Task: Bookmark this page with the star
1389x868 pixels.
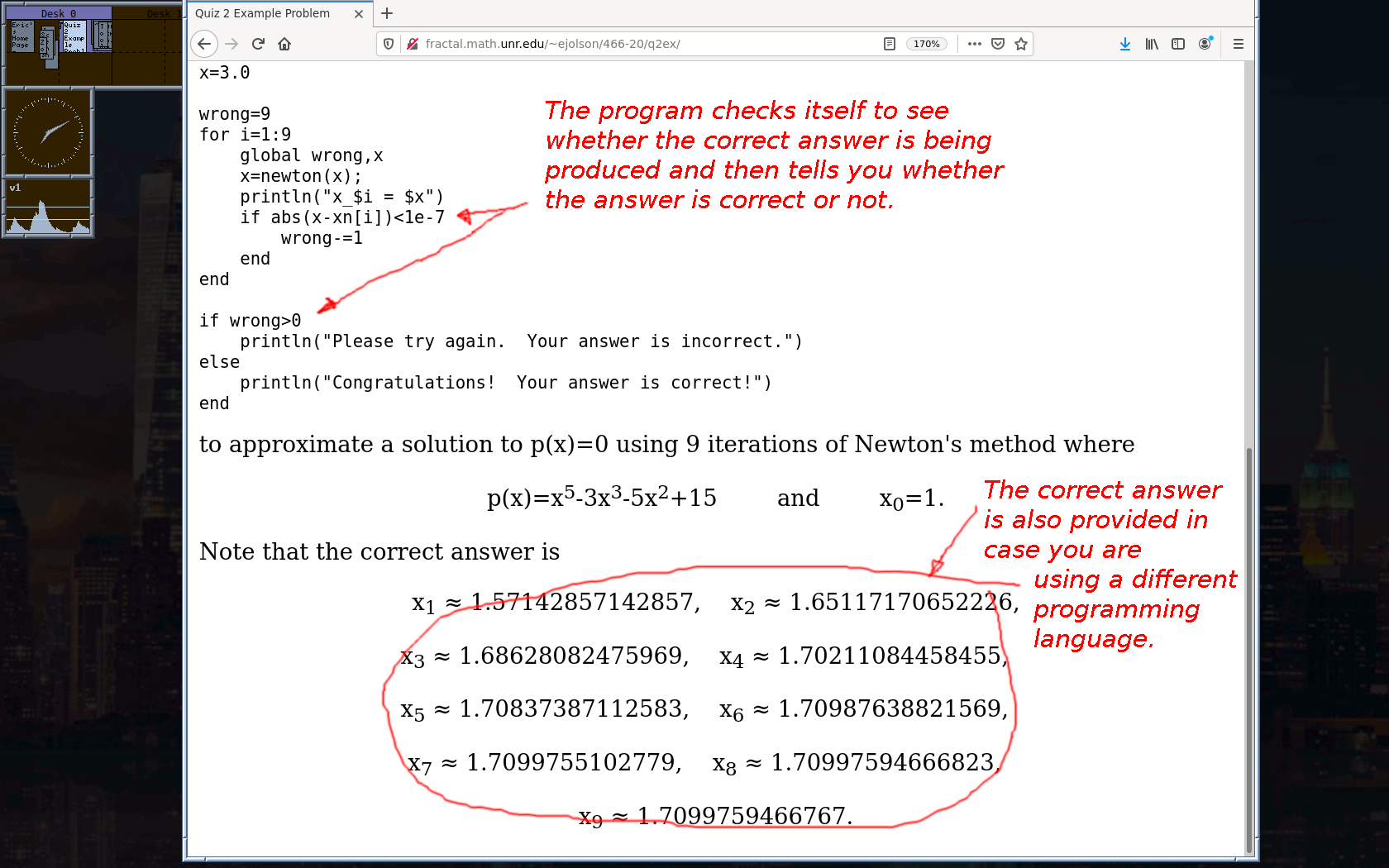Action: pos(1021,44)
